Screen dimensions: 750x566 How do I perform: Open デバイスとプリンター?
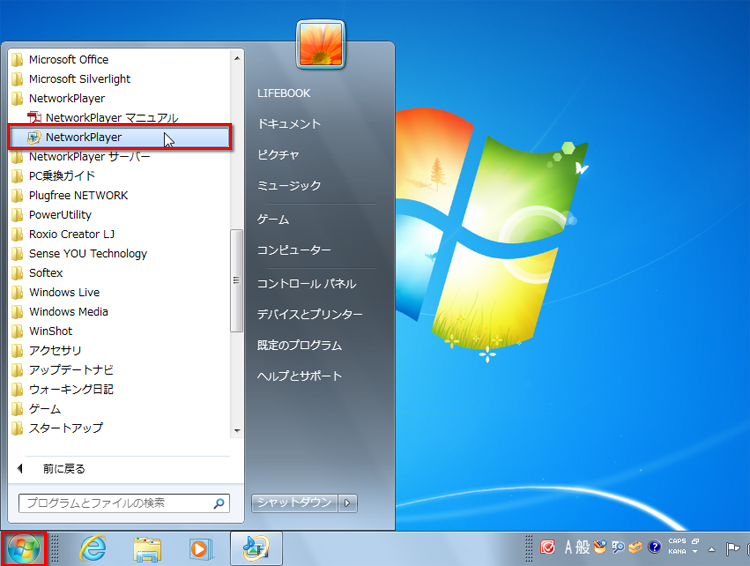point(309,314)
